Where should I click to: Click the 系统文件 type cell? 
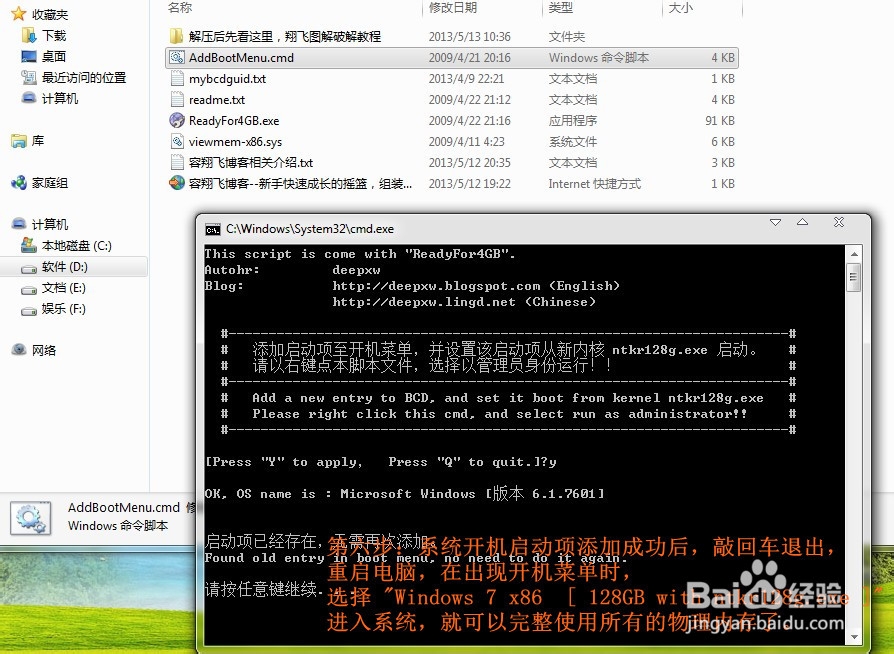(x=572, y=142)
